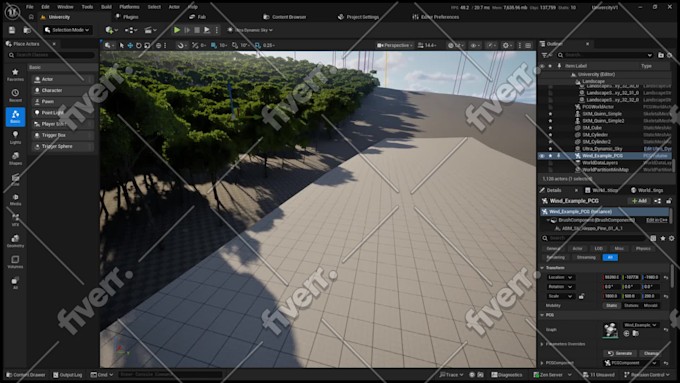Click the PCG Generate button
Screen dimensions: 680x383
pos(620,354)
